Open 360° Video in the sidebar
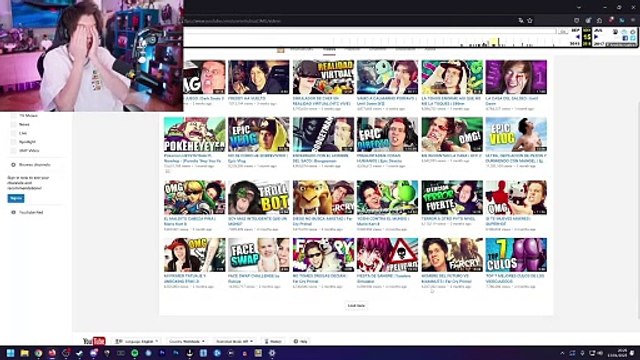The image size is (640, 360). click(x=29, y=151)
